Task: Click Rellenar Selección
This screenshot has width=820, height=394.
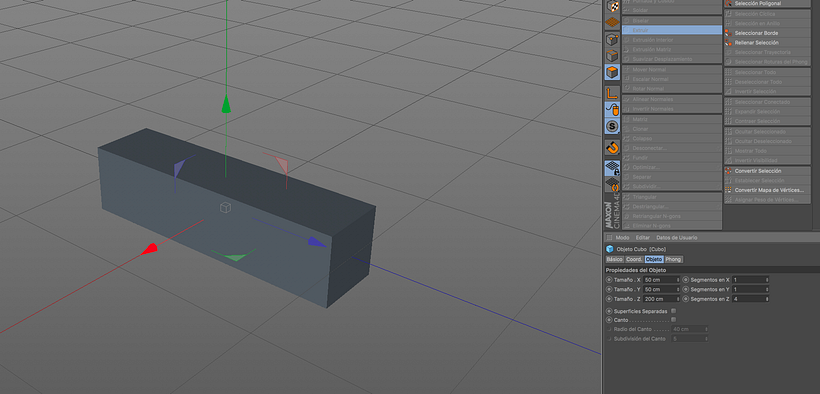Action: click(x=767, y=42)
